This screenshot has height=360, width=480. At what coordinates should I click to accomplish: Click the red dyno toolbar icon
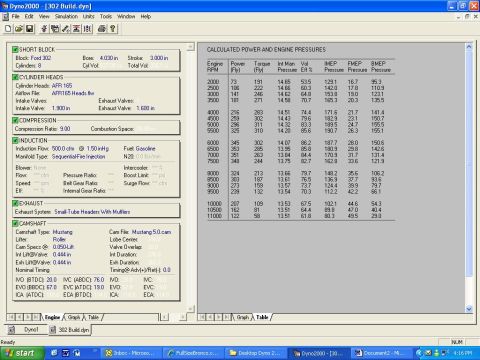[76, 29]
